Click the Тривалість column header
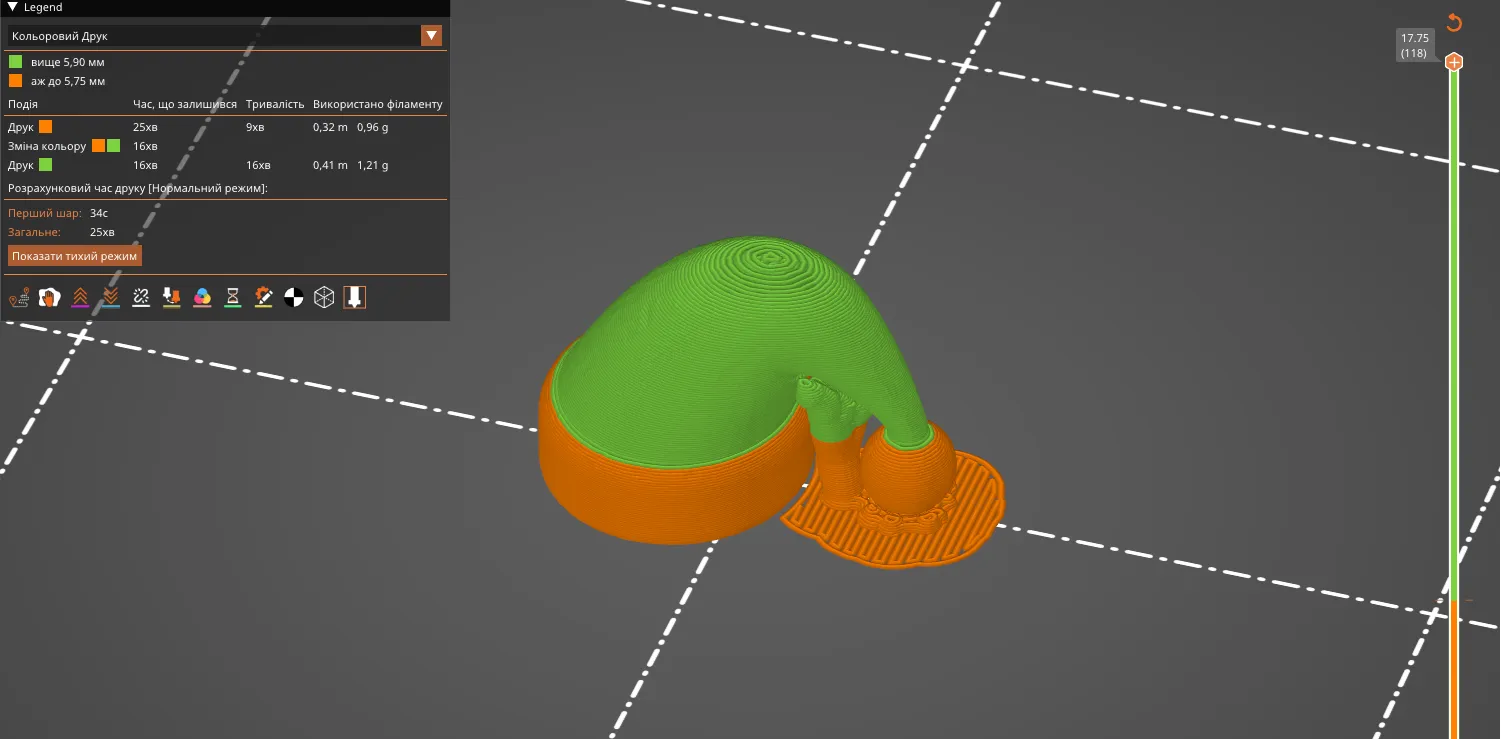The image size is (1501, 739). click(275, 104)
